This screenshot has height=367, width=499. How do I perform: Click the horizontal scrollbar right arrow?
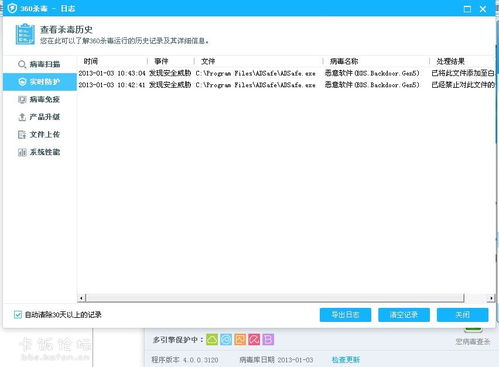click(491, 298)
